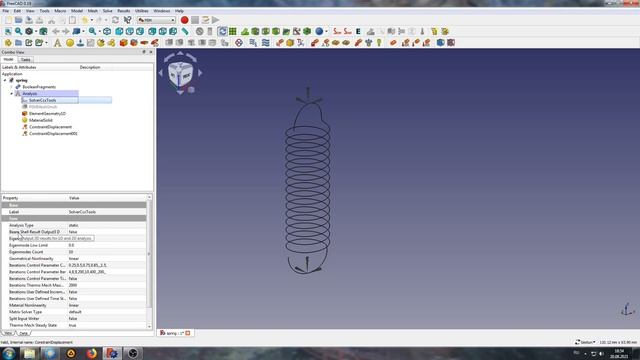Image resolution: width=640 pixels, height=360 pixels.
Task: Expand the BooleanFragments tree node
Action: 11,87
